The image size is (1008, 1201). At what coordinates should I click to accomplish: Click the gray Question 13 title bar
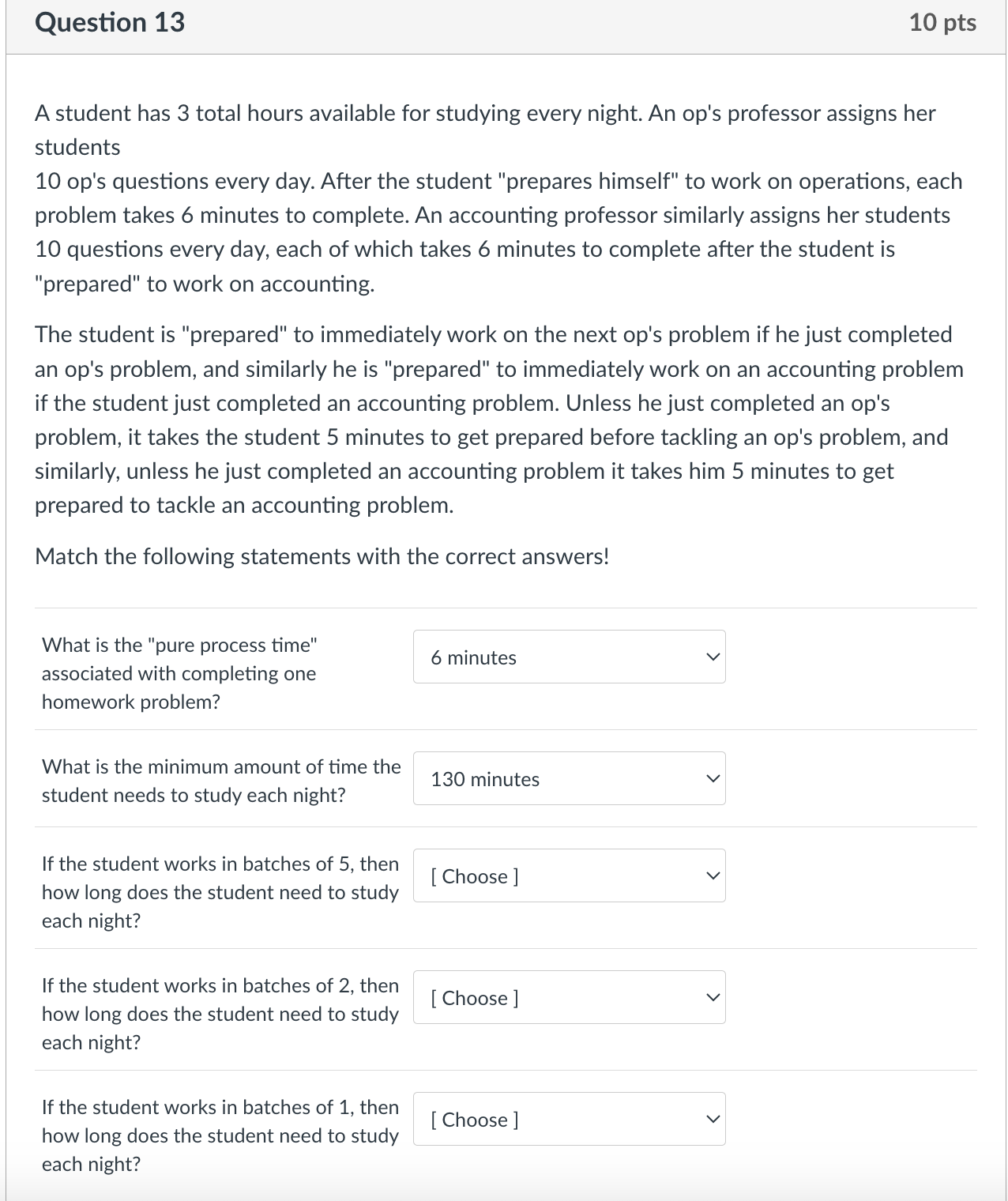pos(504,22)
